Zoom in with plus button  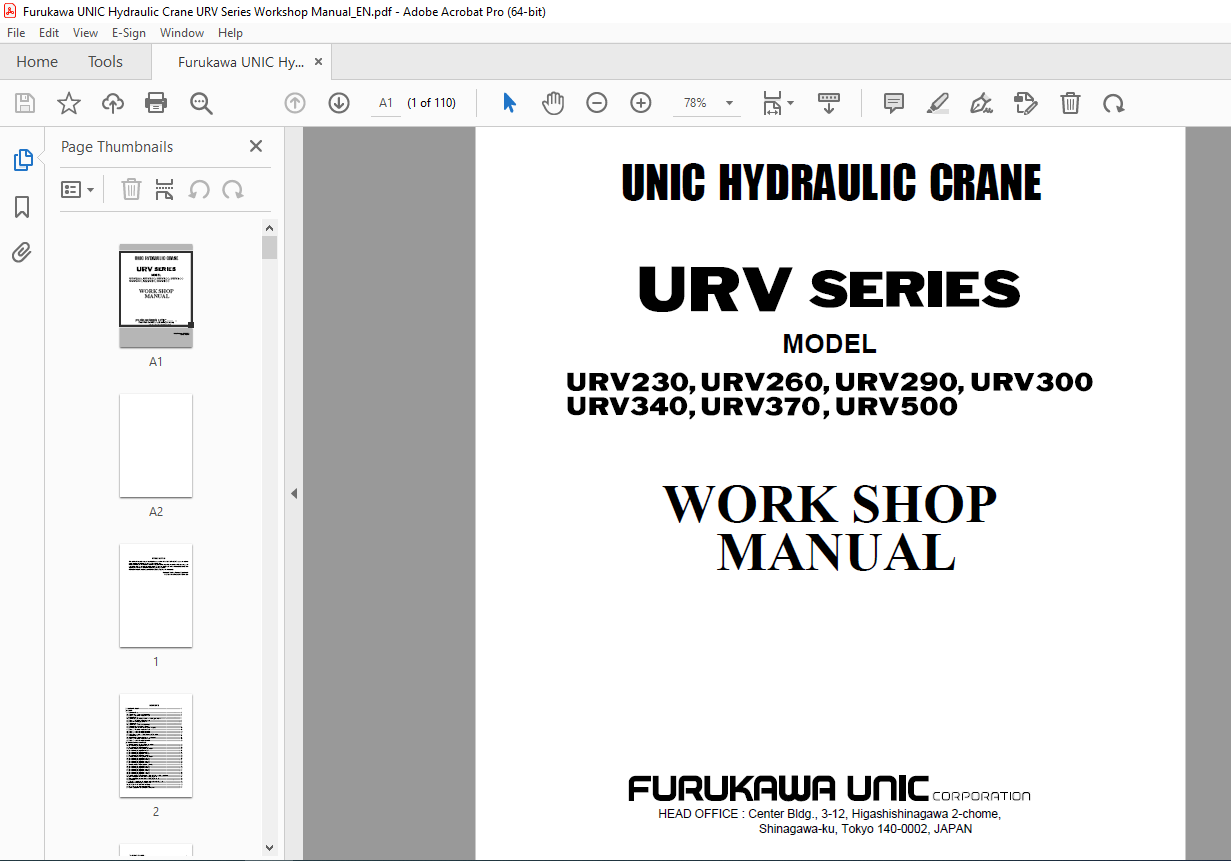click(641, 103)
